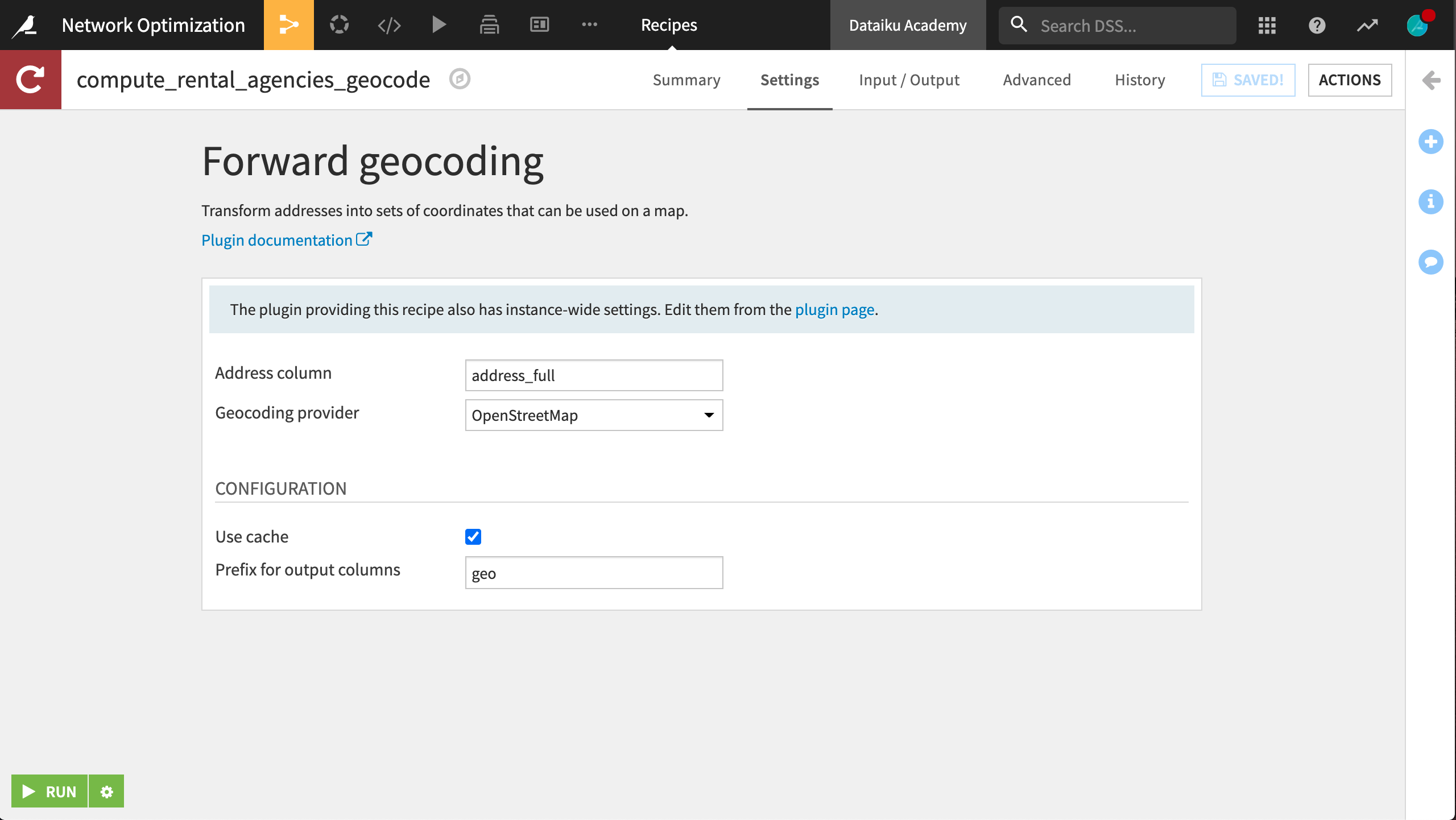Show the details info panel icon

click(1431, 202)
